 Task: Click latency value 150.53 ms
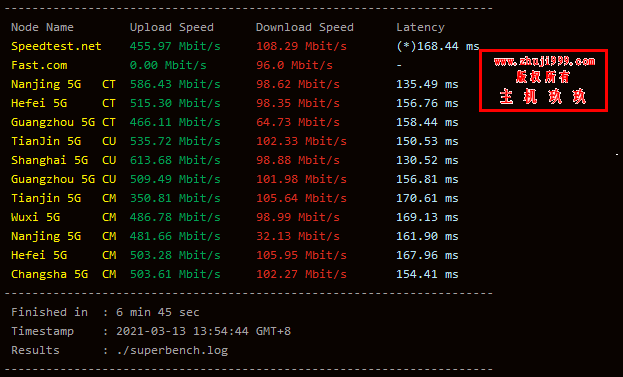coord(427,141)
